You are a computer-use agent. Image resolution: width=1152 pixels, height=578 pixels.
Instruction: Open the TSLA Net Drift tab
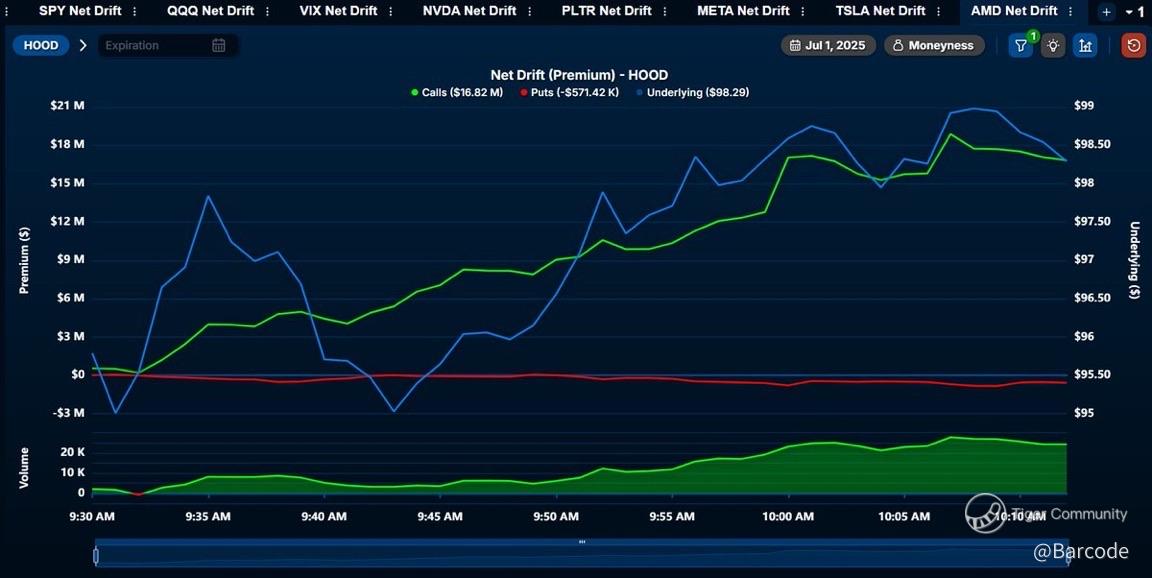[880, 11]
